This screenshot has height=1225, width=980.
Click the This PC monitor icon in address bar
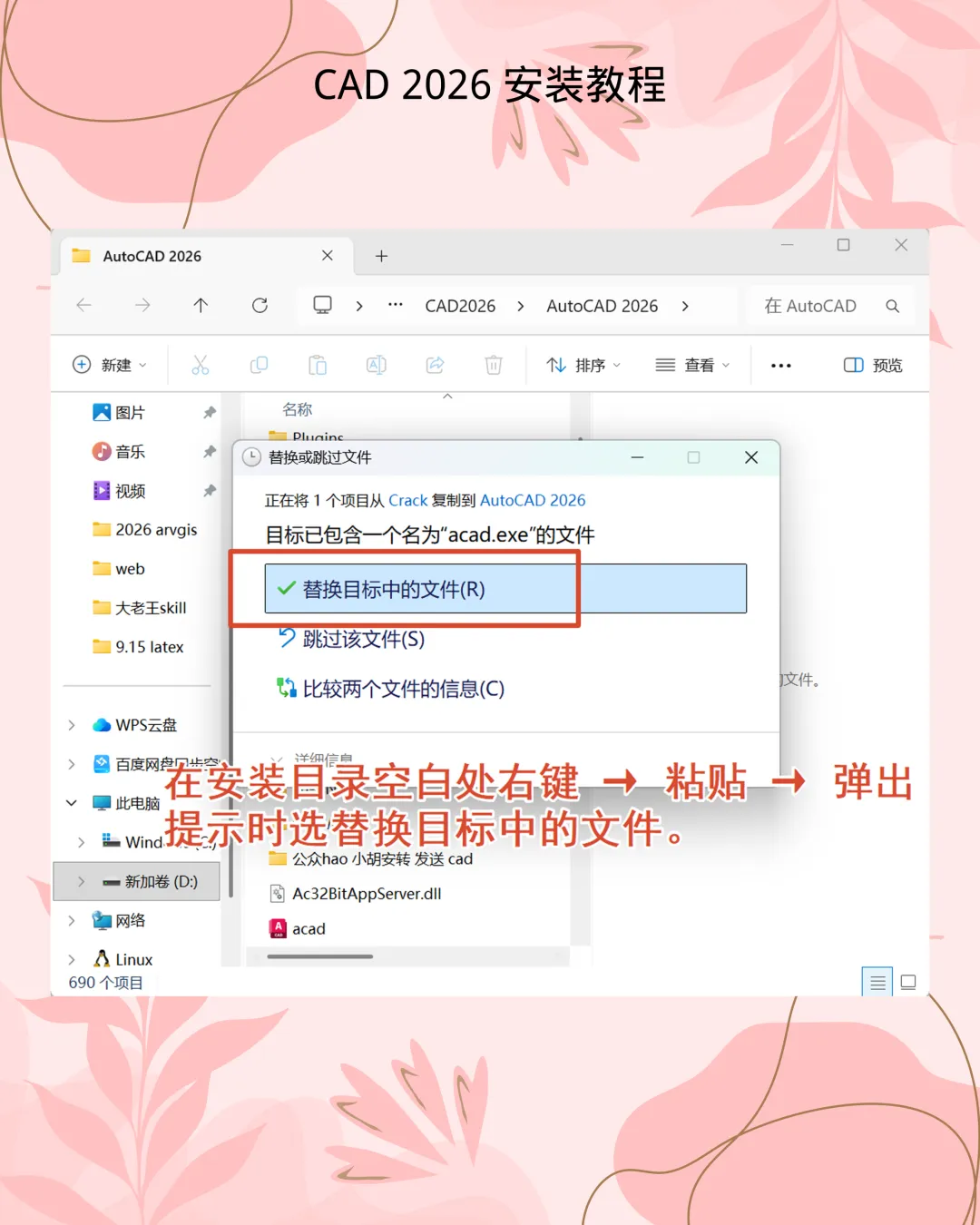(322, 305)
